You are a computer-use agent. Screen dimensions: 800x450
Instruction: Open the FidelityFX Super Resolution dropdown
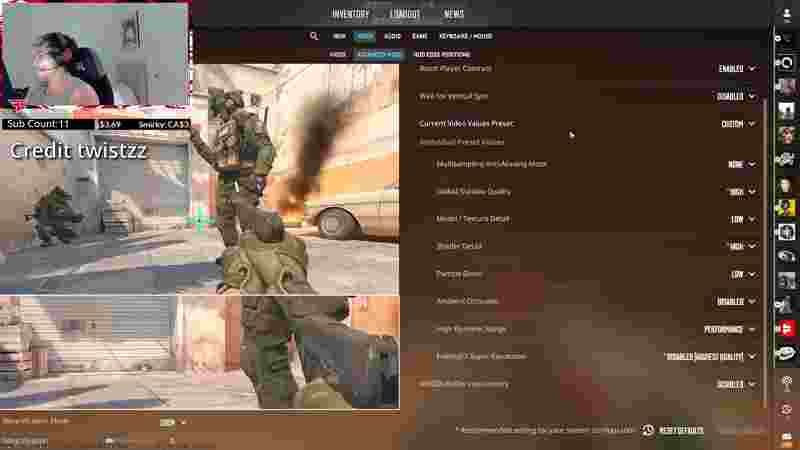pos(710,357)
